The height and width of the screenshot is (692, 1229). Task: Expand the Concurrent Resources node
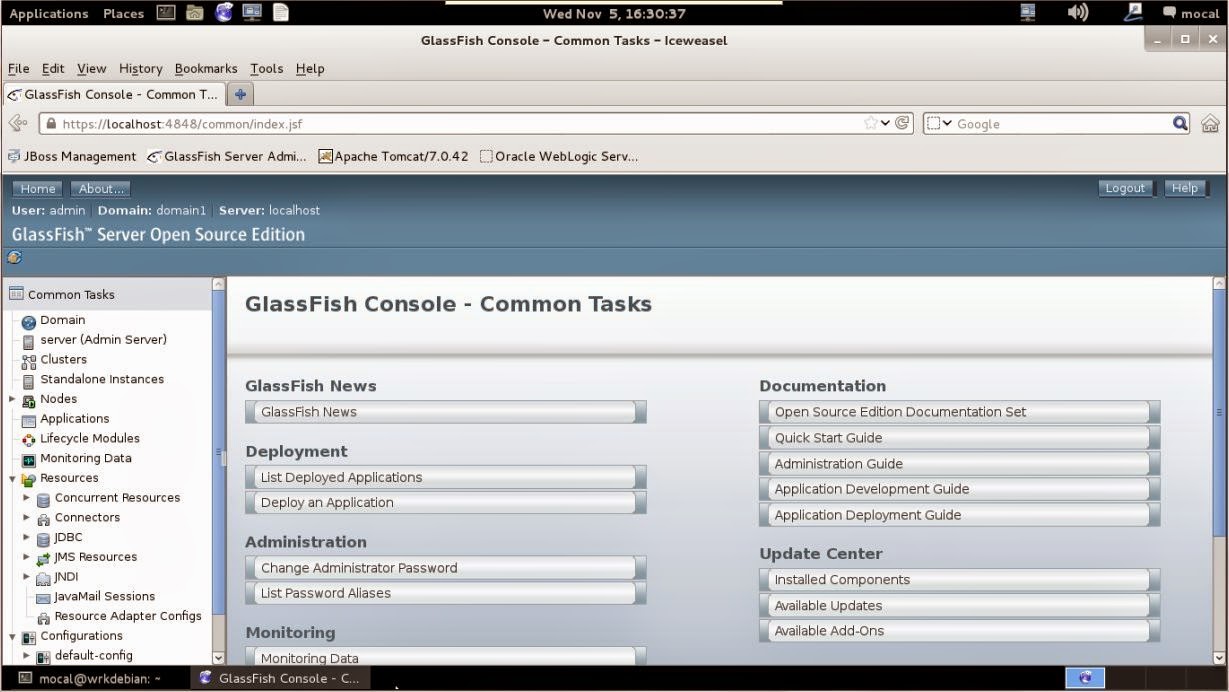[x=27, y=497]
